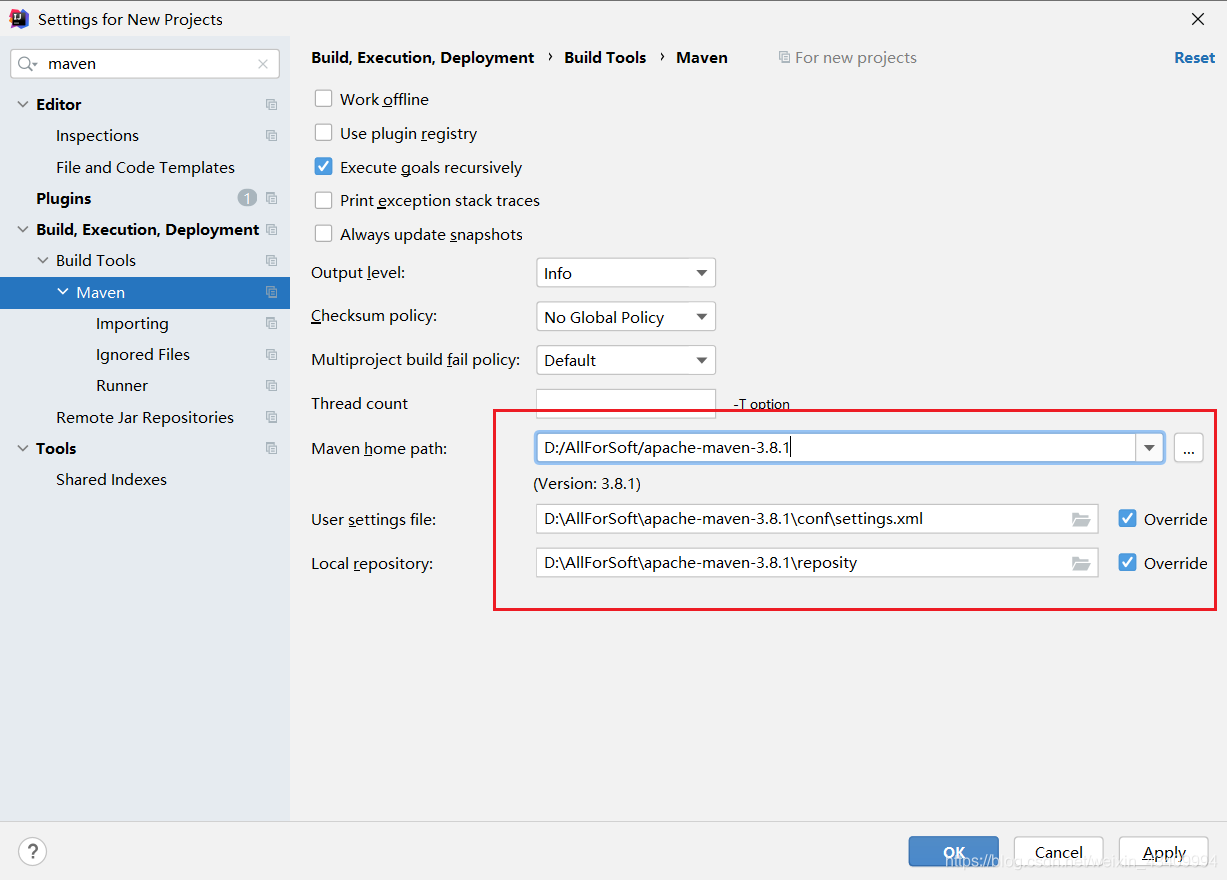The width and height of the screenshot is (1227, 880).
Task: Select Importing under Maven
Action: 132,323
